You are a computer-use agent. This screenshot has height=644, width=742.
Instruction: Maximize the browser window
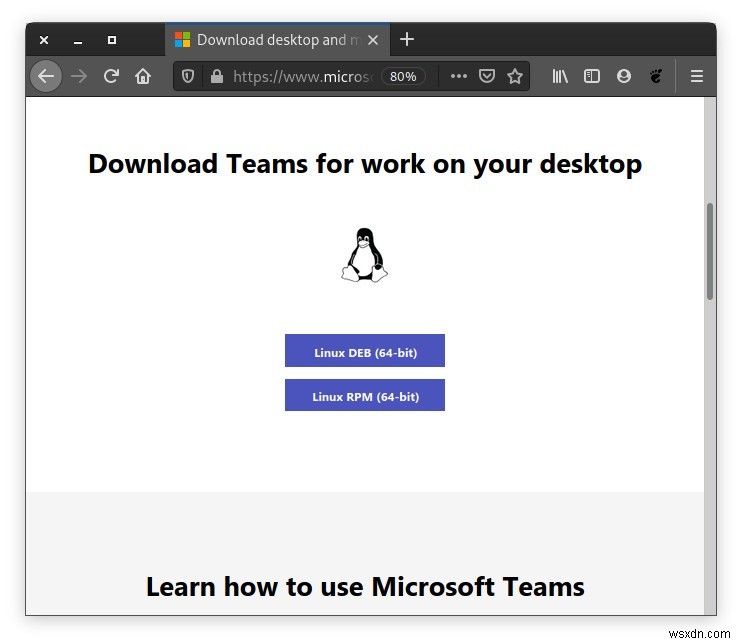(x=112, y=40)
